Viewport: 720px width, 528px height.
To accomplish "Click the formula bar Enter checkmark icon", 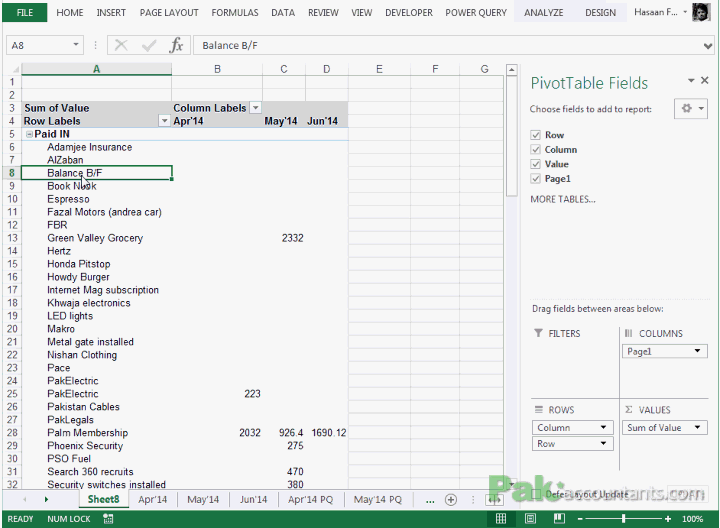I will pyautogui.click(x=149, y=45).
